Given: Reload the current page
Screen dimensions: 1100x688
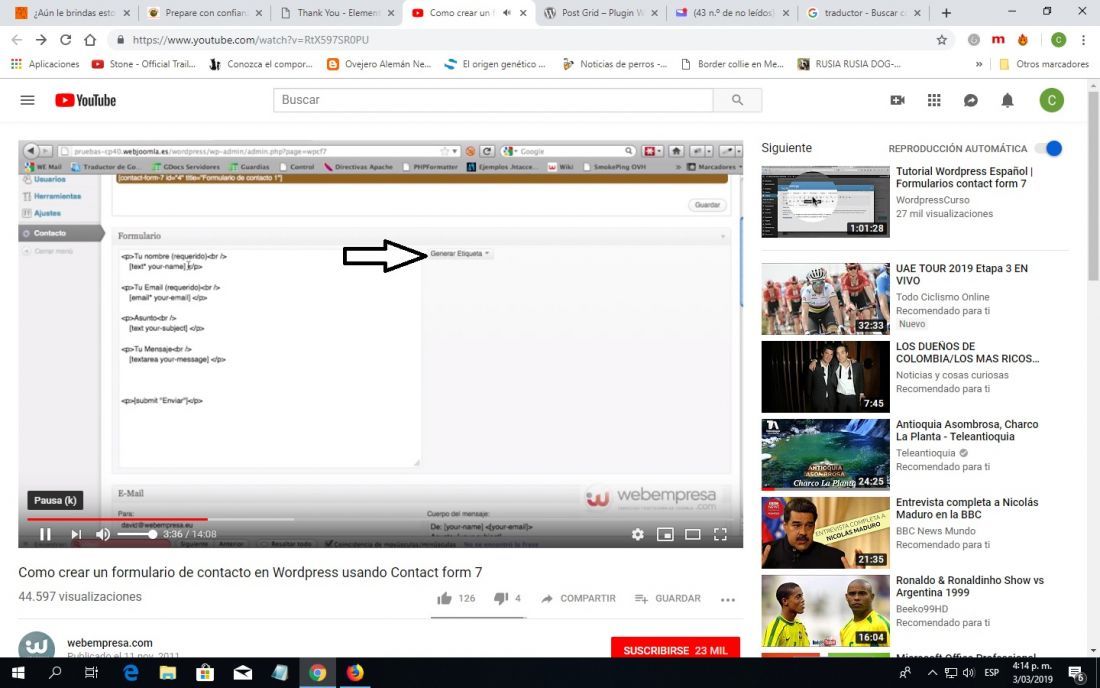Looking at the screenshot, I should [x=65, y=40].
